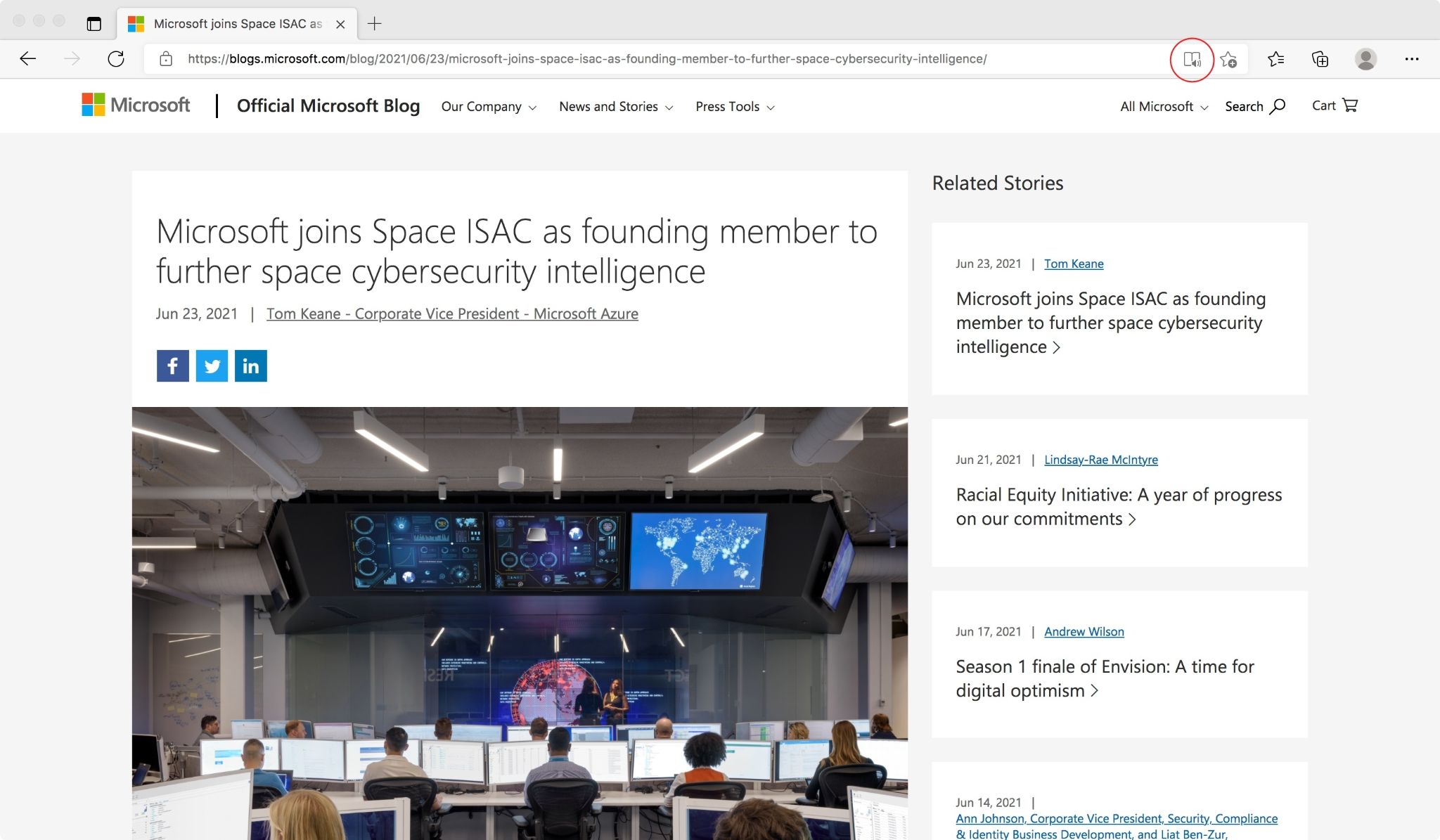
Task: Open a new tab with plus icon
Action: (x=375, y=24)
